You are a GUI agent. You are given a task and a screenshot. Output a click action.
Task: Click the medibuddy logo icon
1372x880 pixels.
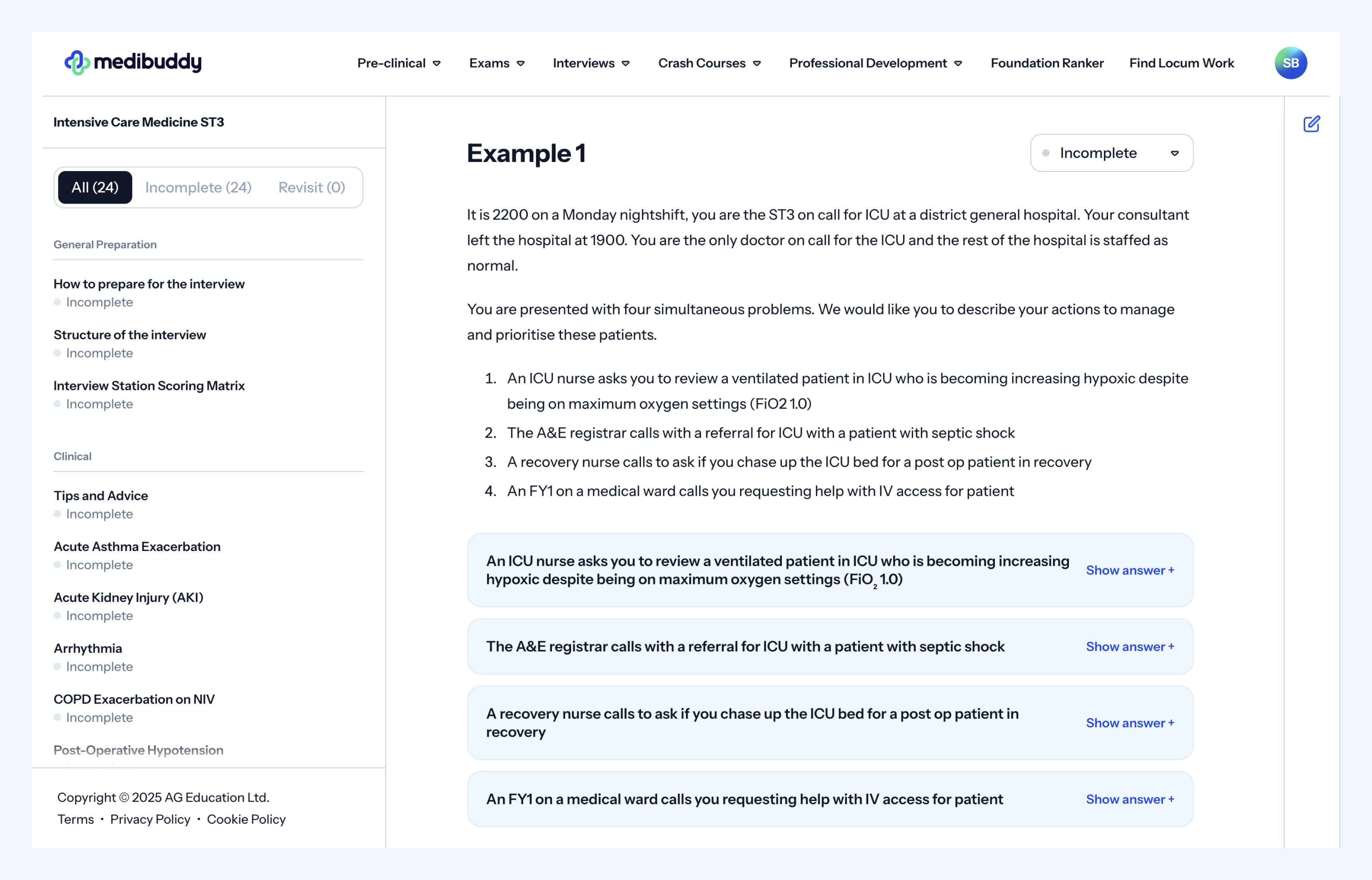point(76,62)
